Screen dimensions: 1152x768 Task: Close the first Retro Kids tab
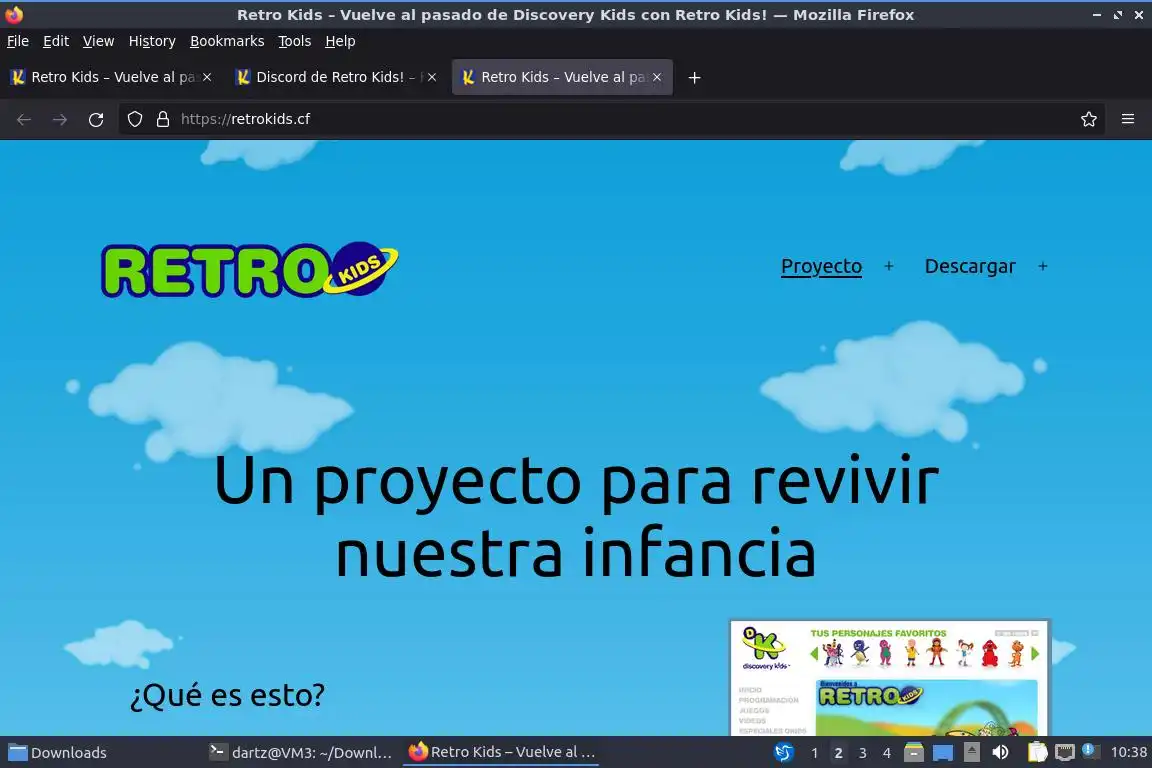click(207, 77)
